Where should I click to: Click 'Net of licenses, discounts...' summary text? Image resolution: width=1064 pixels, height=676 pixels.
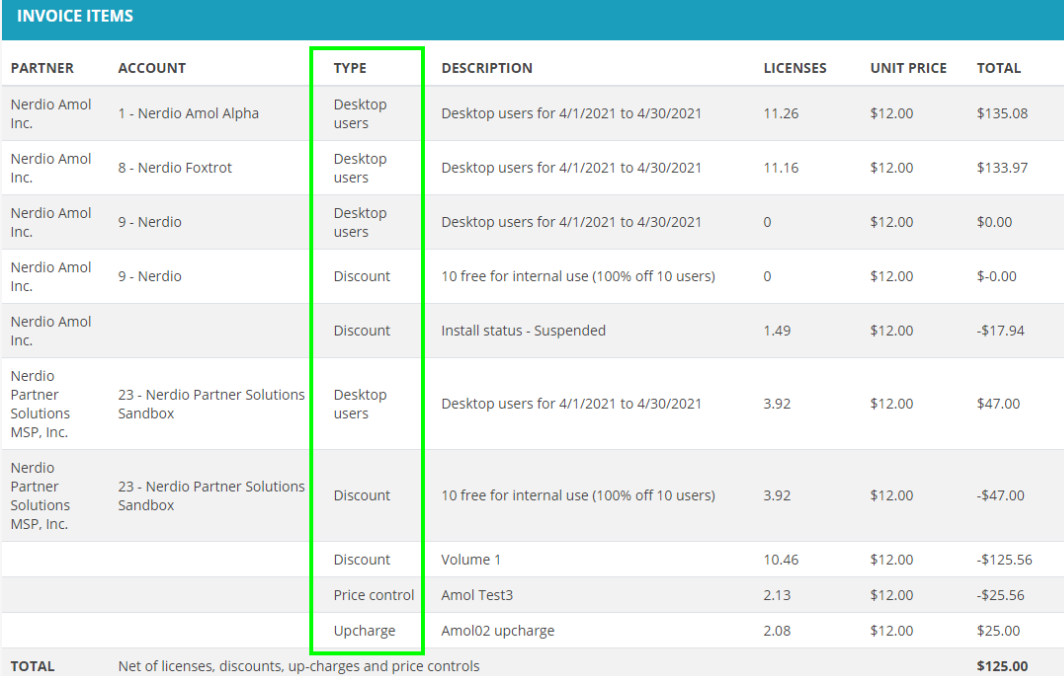click(x=299, y=666)
